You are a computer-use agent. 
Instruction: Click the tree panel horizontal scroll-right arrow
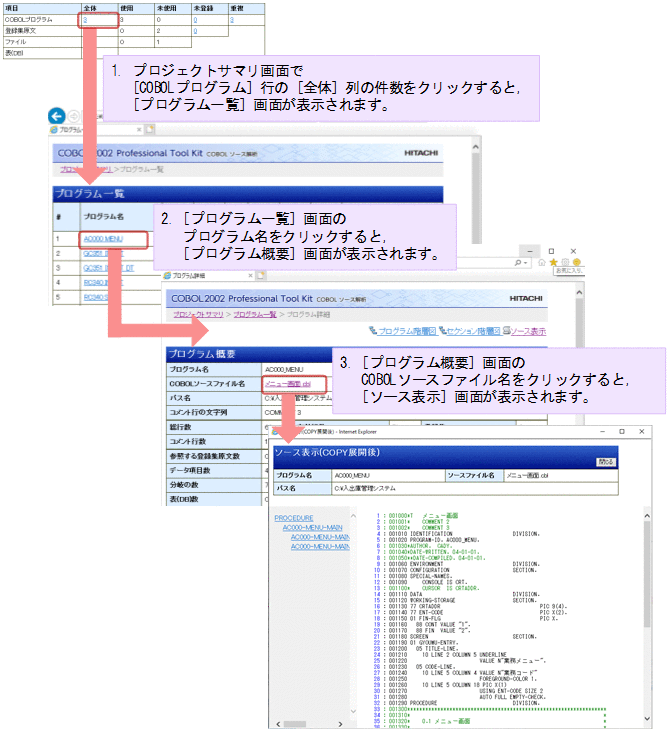tap(340, 724)
